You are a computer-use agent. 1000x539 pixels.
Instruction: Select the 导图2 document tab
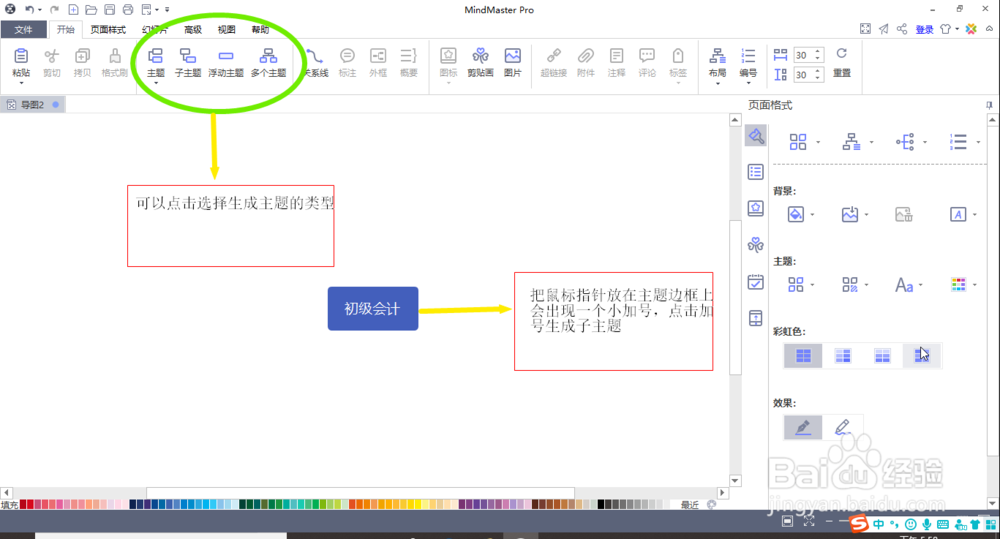33,105
